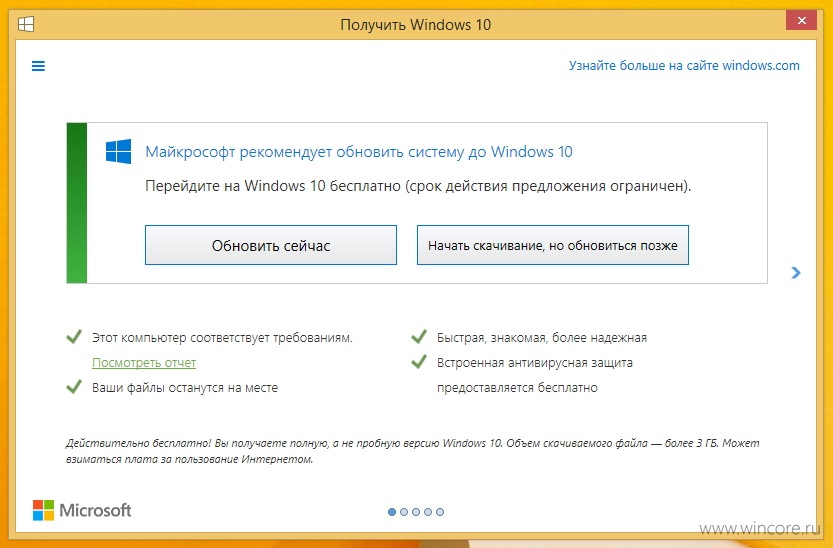This screenshot has width=833, height=548.
Task: Click the Обновить сейчас button
Action: (x=271, y=245)
